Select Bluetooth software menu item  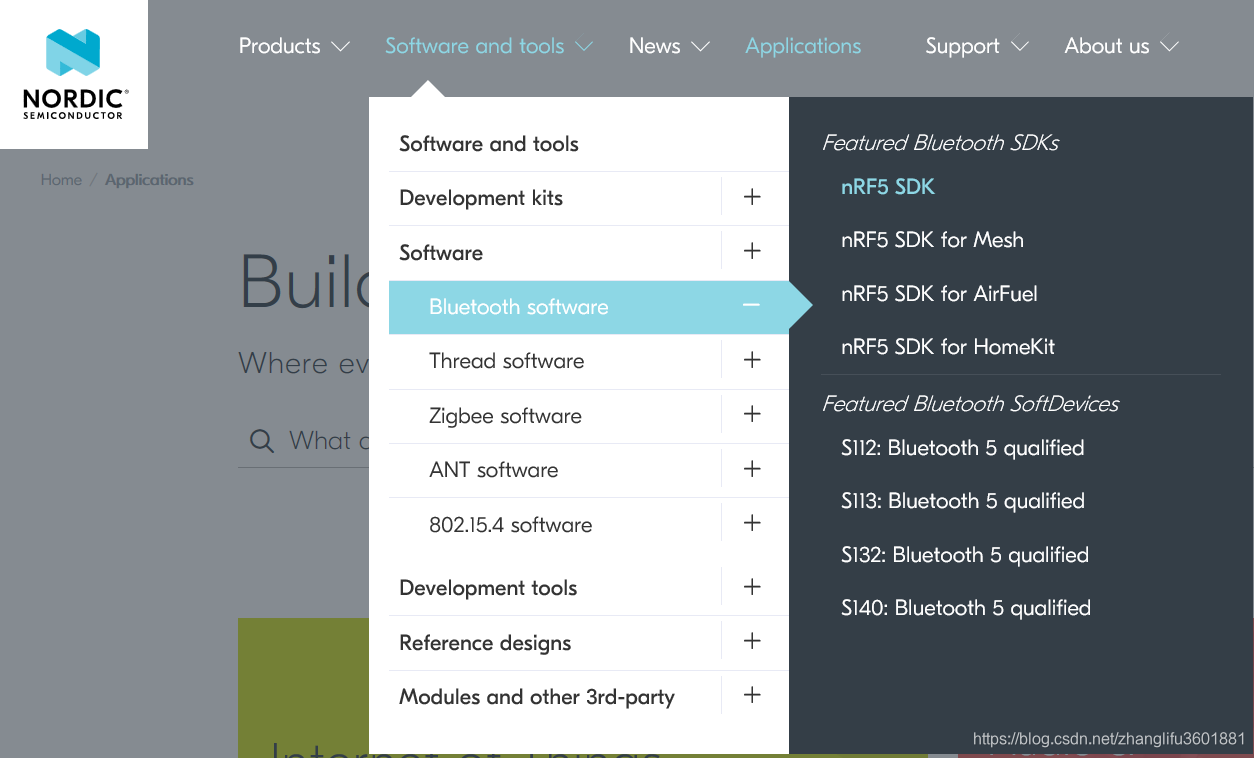click(x=518, y=307)
